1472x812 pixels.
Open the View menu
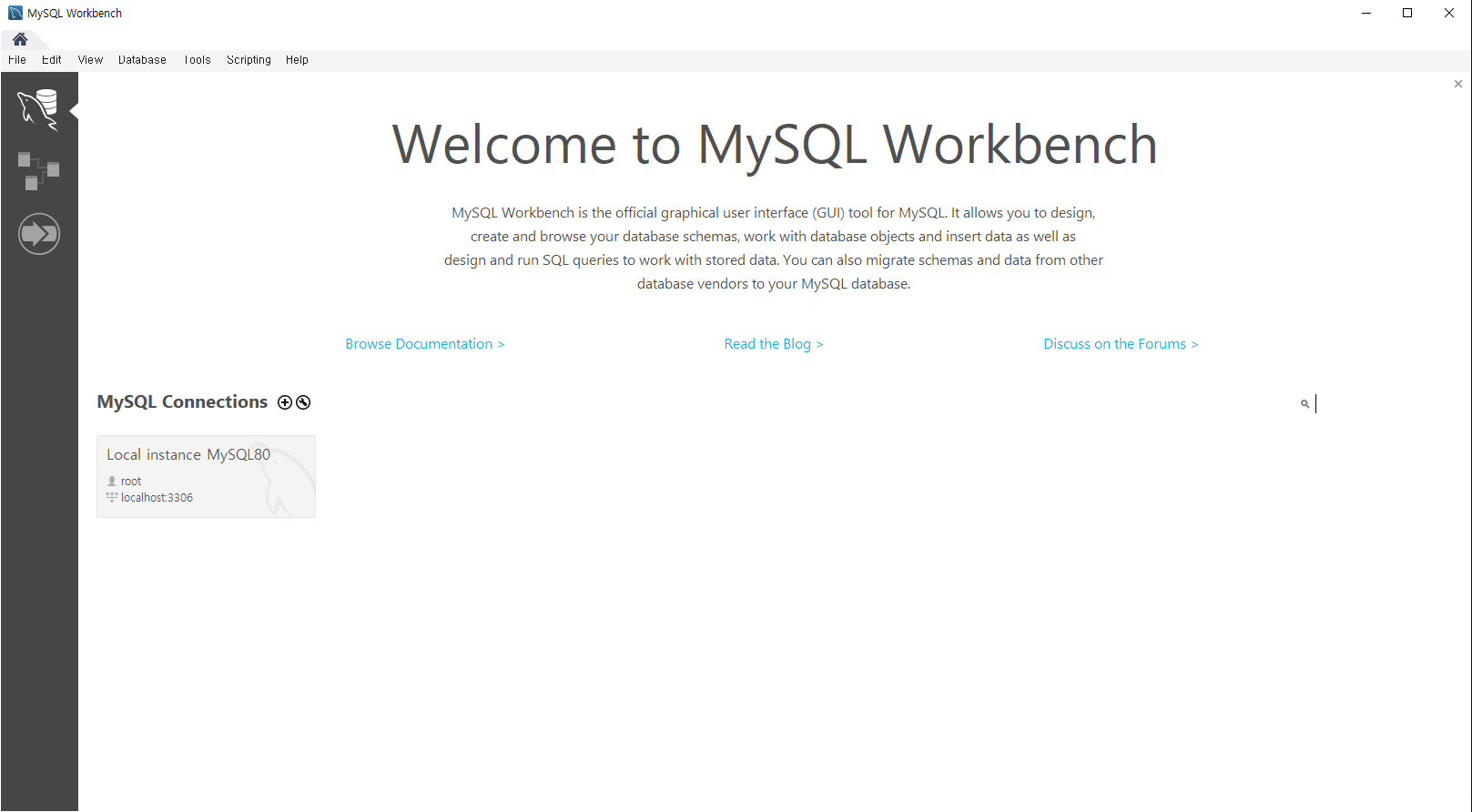pos(90,60)
